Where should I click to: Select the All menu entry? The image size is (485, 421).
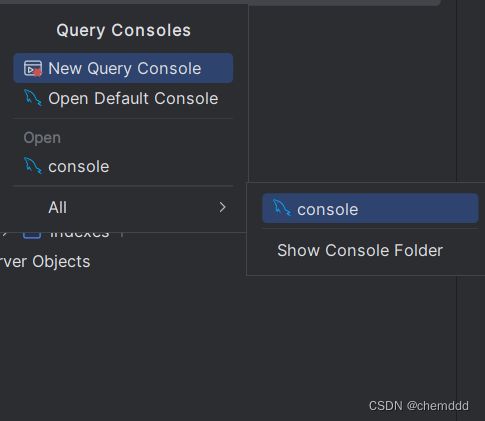[x=123, y=207]
